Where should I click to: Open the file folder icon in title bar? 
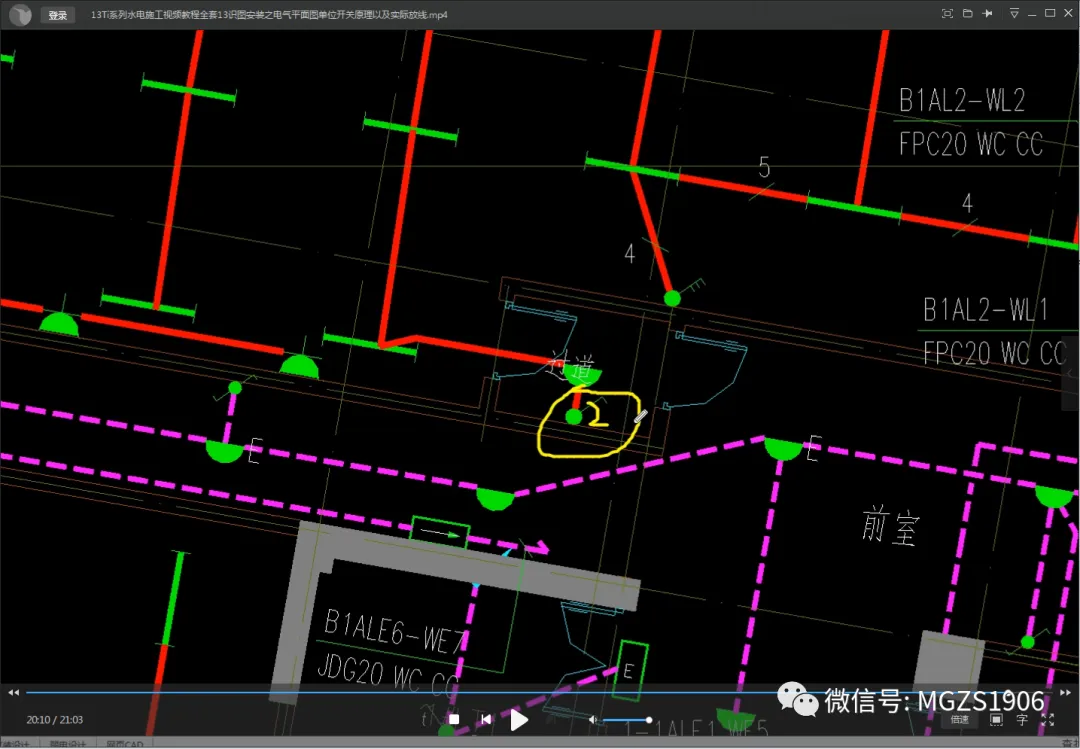point(967,14)
